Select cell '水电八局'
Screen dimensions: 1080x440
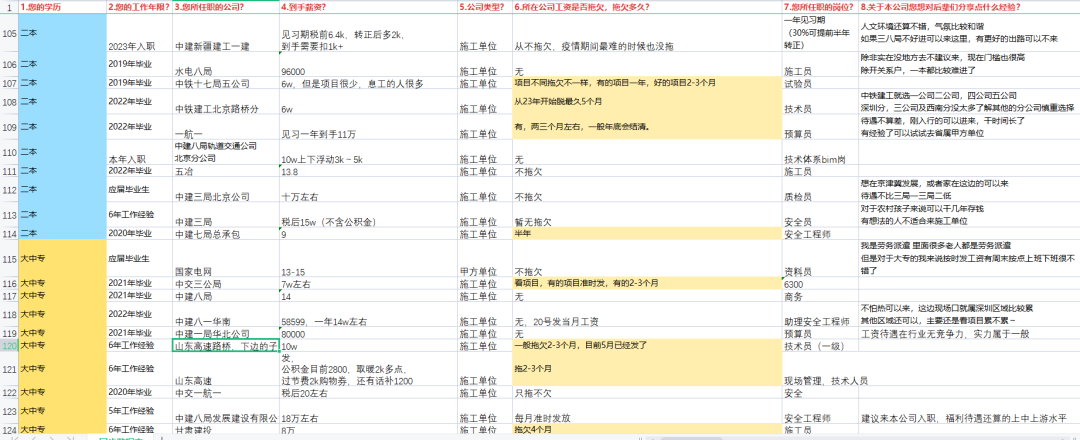coord(225,65)
